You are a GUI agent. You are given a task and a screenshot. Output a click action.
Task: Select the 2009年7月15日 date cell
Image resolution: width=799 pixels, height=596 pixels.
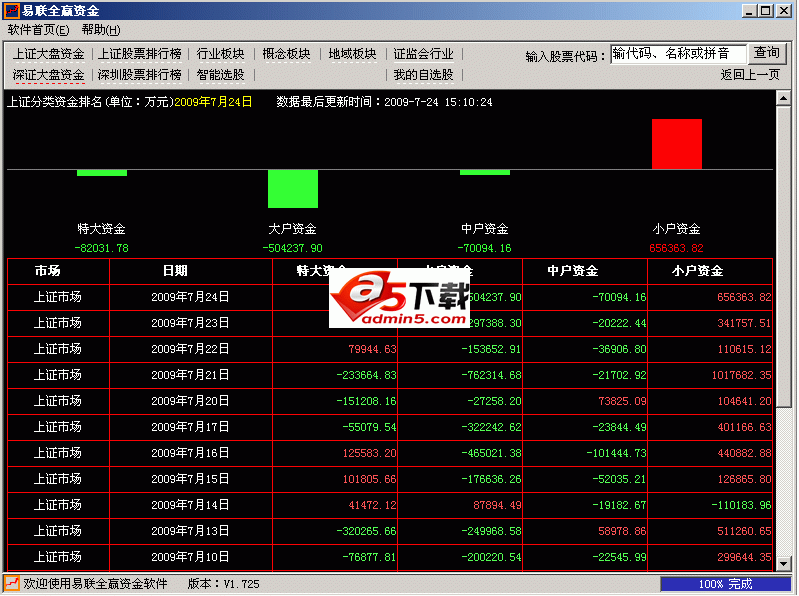tap(191, 479)
